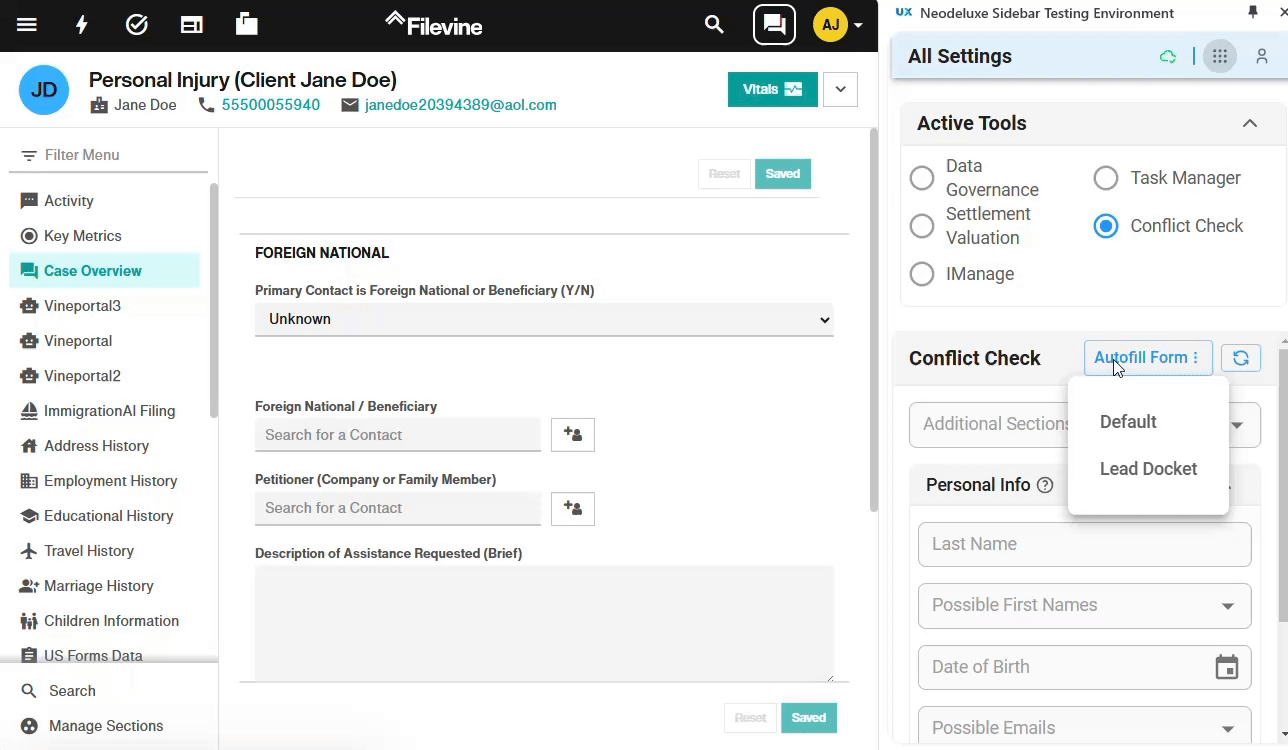Click the Personal Info help icon
Screen dimensions: 1288x750
[x=1045, y=485]
